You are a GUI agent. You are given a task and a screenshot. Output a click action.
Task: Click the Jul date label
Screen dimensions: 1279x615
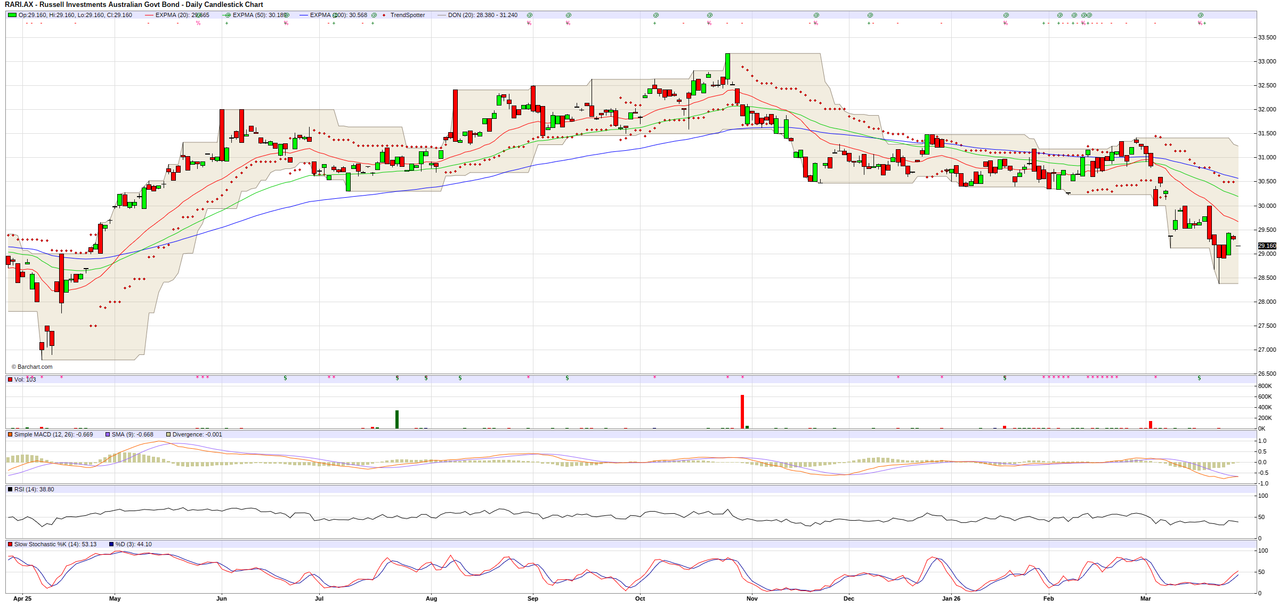(319, 599)
